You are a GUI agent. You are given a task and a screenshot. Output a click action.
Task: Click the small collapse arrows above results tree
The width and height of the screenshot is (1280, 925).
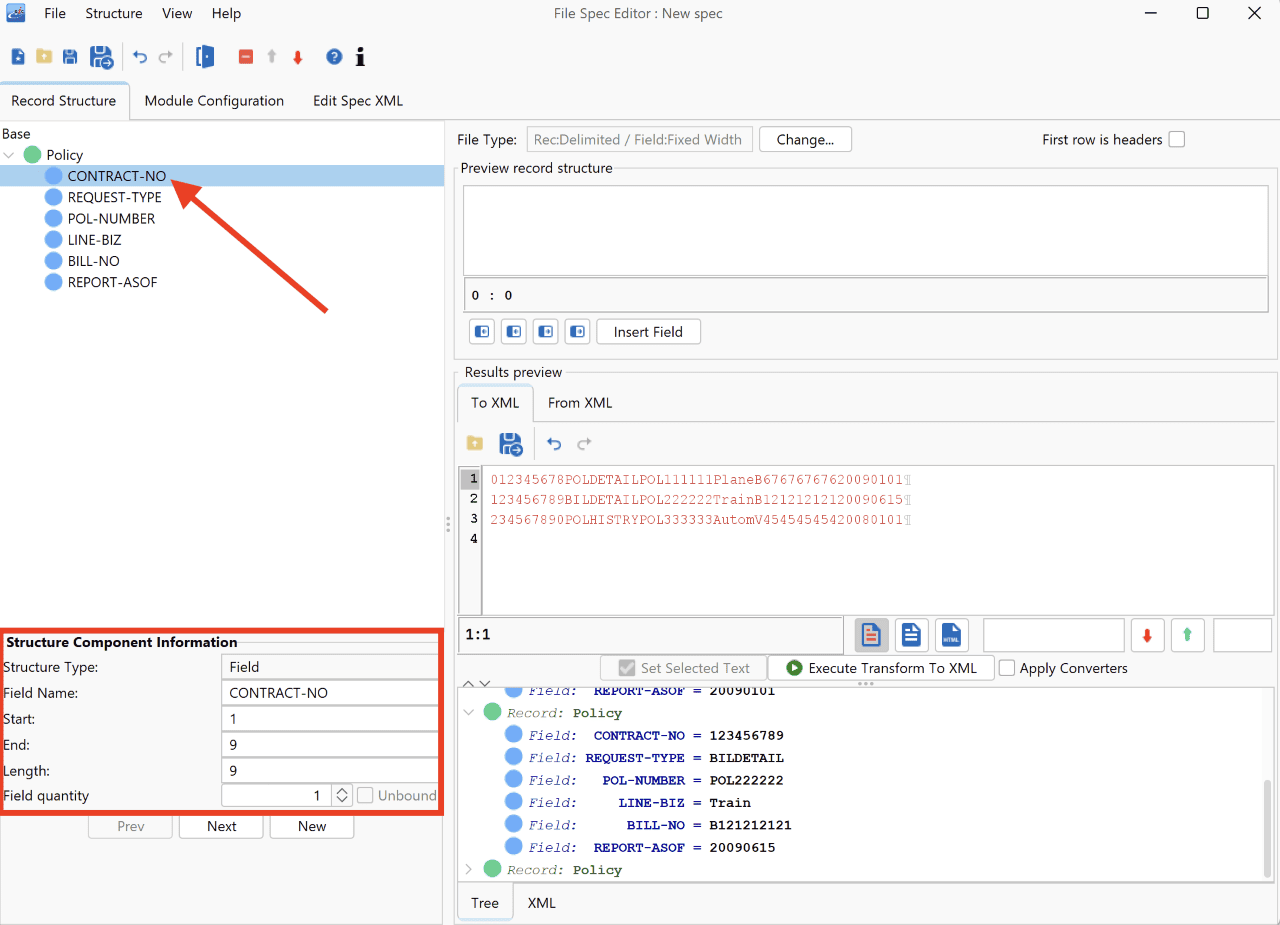[x=477, y=683]
